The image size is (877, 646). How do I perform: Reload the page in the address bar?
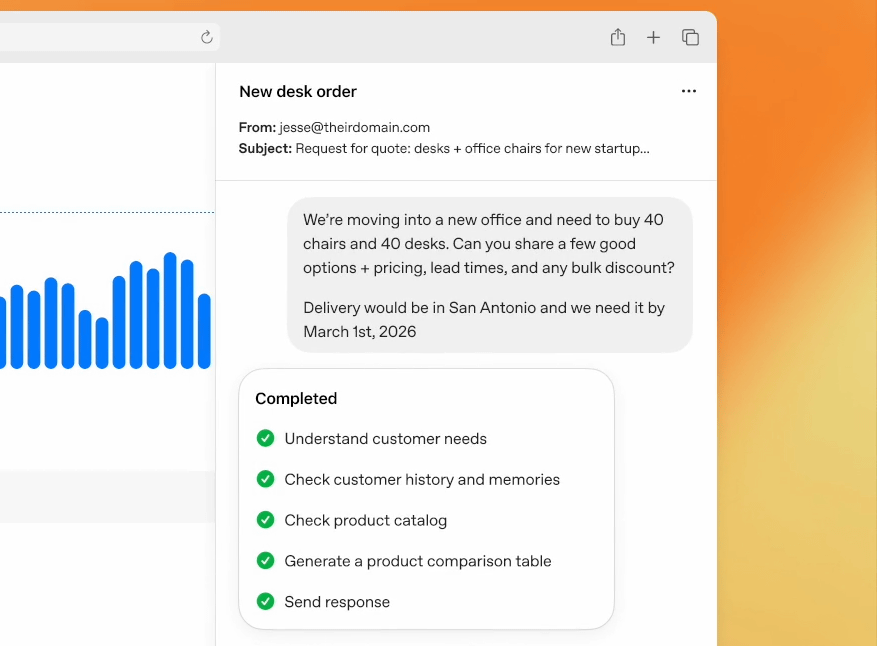click(x=207, y=37)
